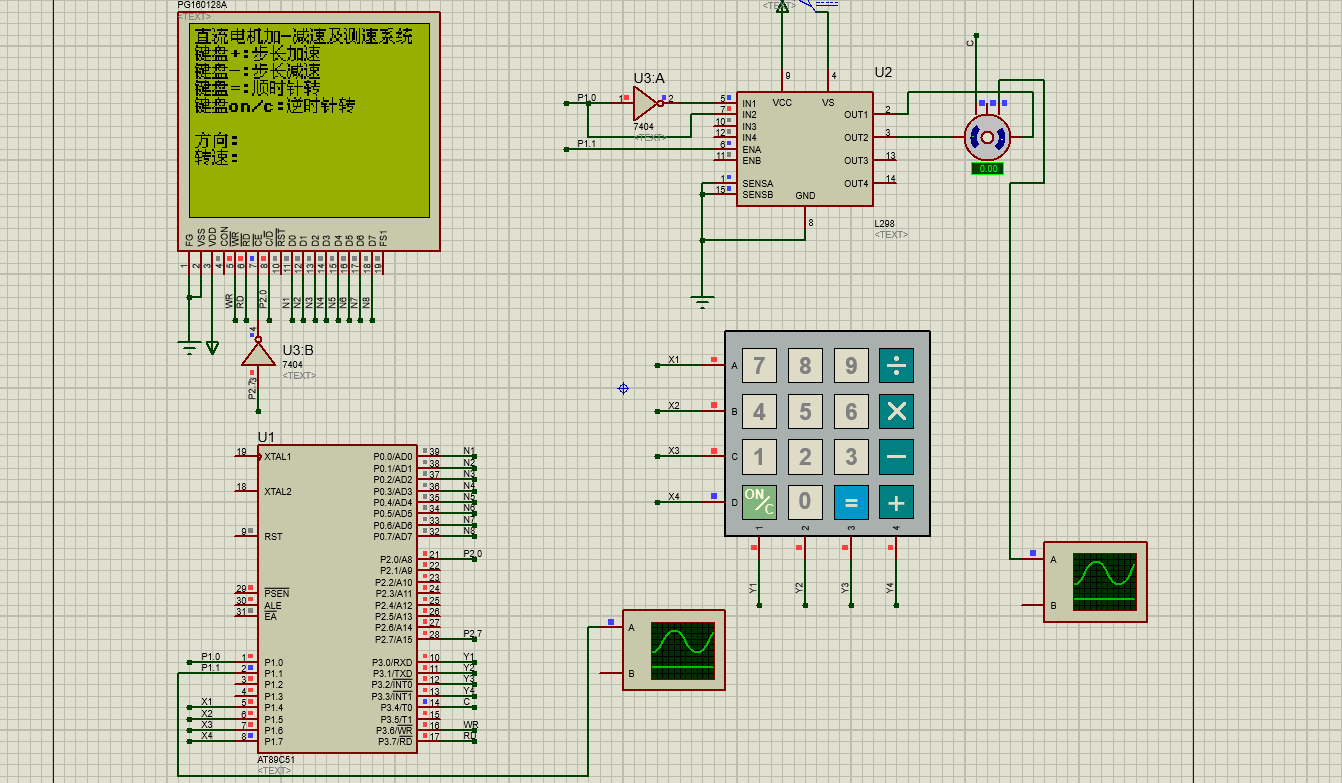
Task: Click keypad button 9
Action: pyautogui.click(x=851, y=365)
